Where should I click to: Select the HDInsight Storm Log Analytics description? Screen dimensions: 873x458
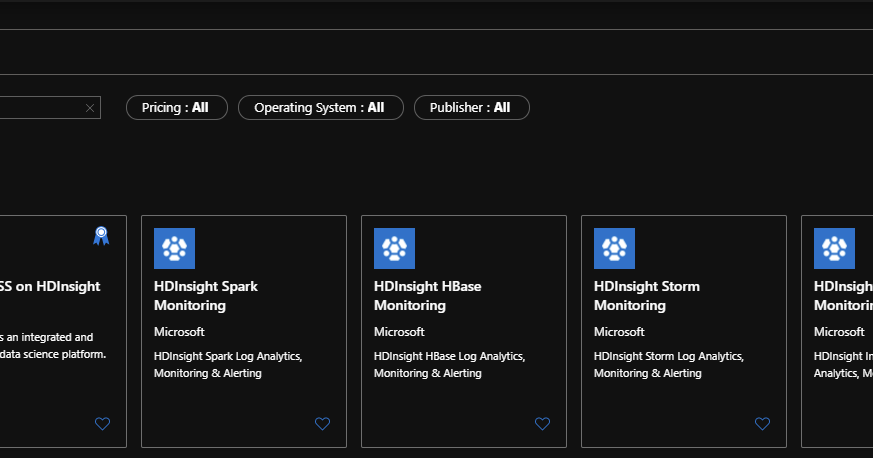[x=669, y=364]
